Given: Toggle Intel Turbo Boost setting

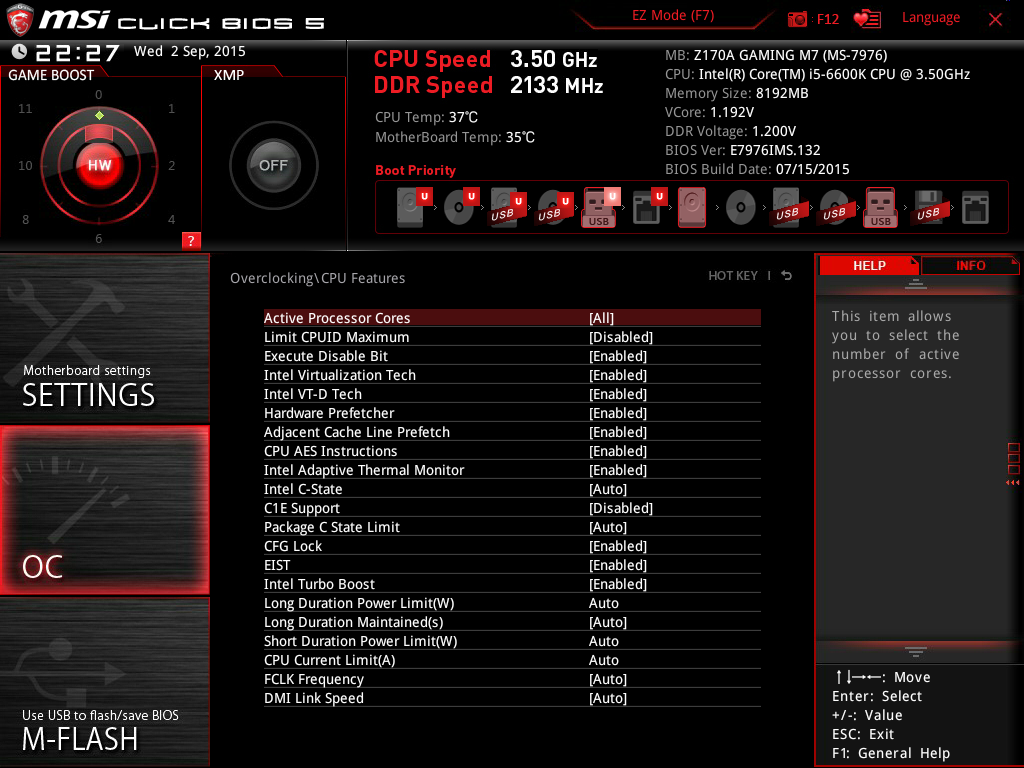Looking at the screenshot, I should 512,584.
